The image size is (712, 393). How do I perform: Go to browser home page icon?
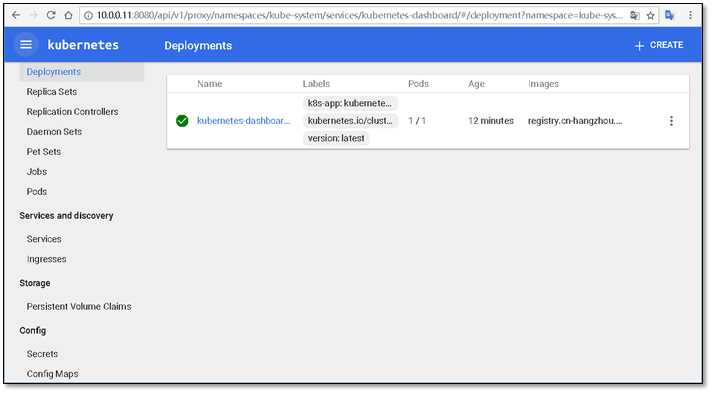tap(68, 15)
